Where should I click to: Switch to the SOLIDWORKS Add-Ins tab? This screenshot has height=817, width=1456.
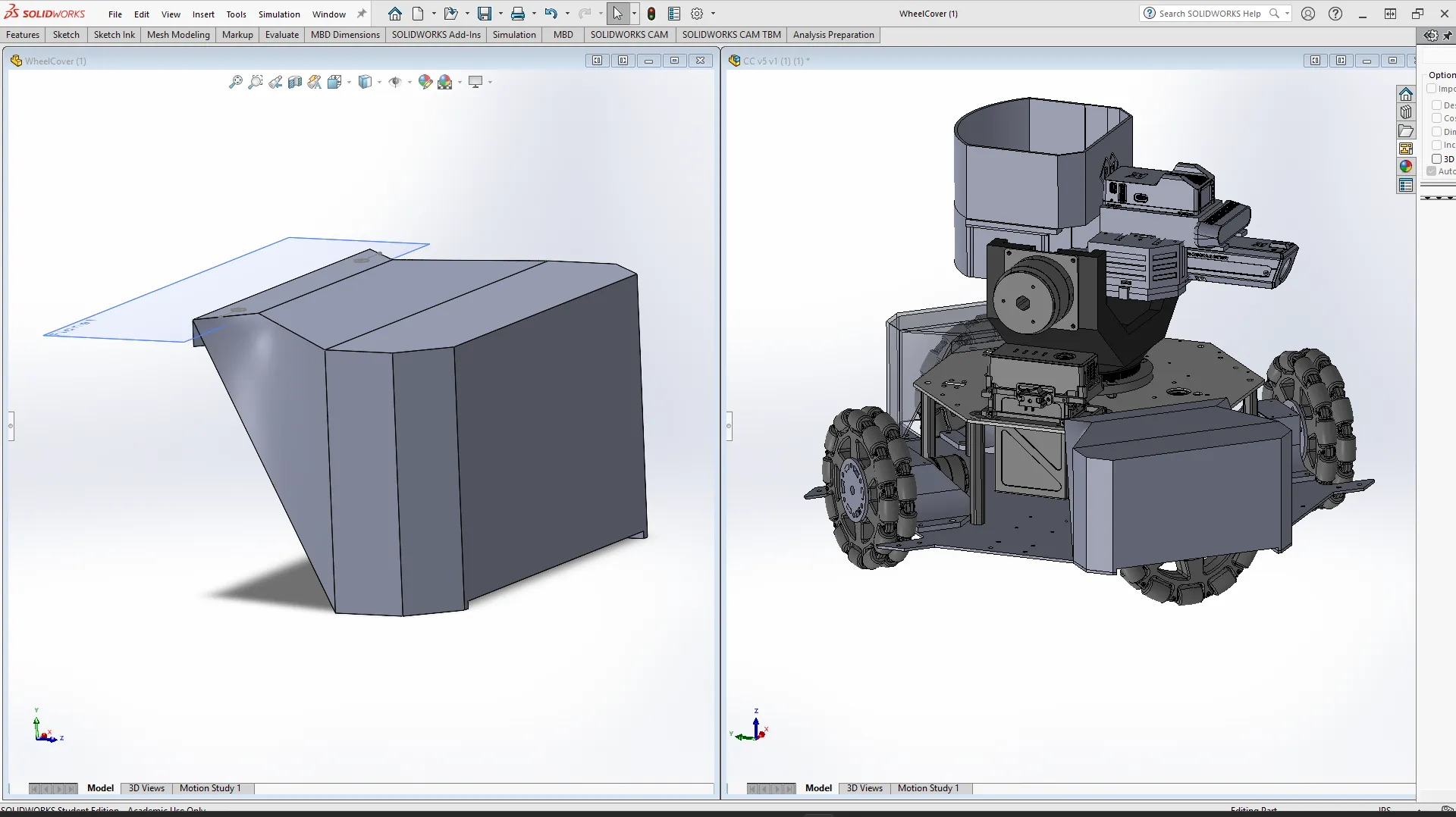coord(436,35)
